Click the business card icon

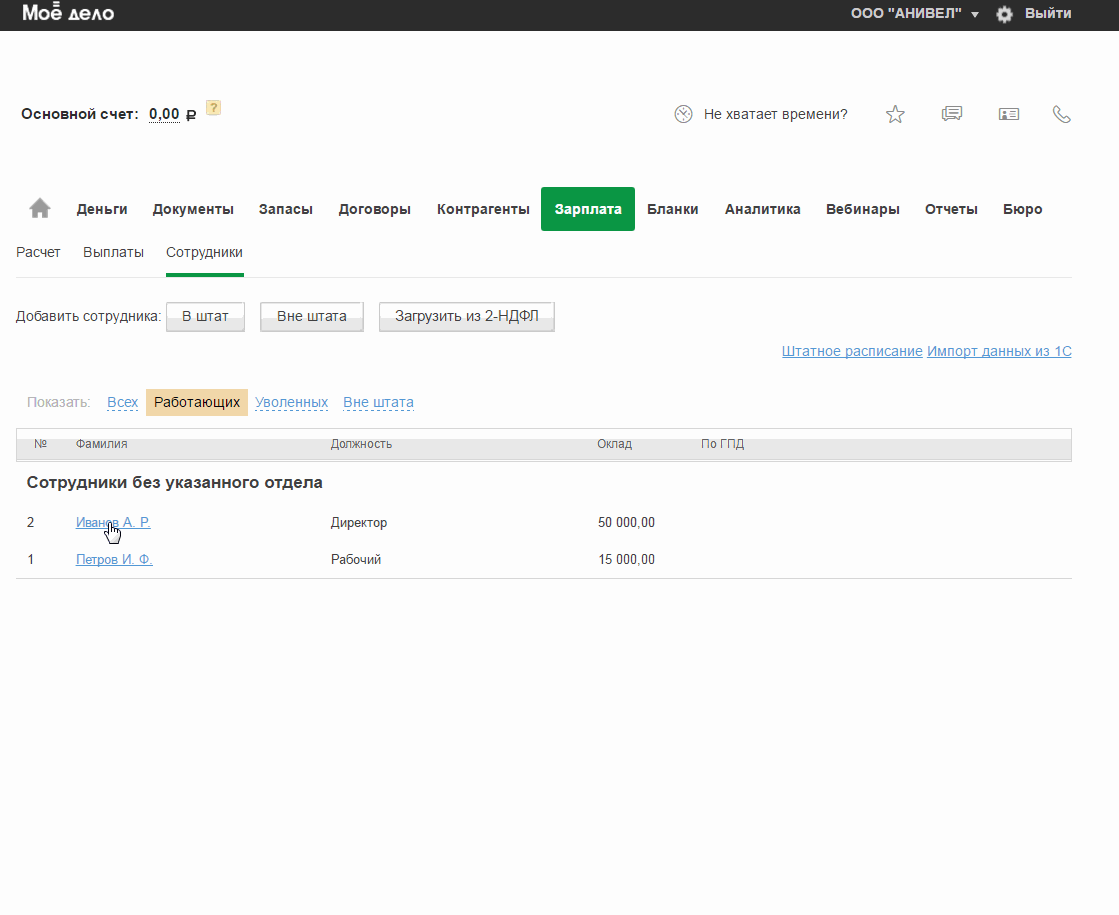[1008, 115]
